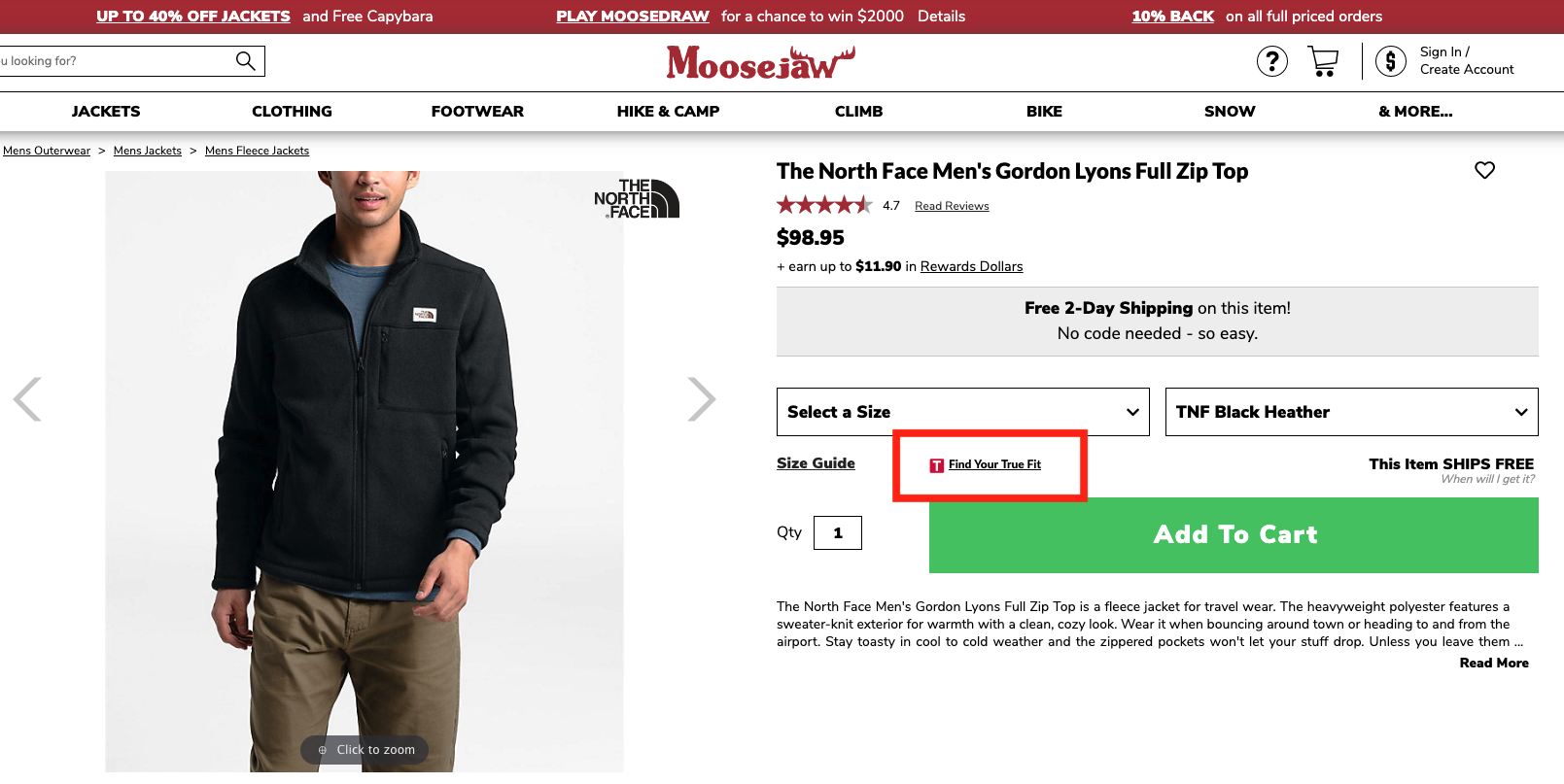Screen dimensions: 1564x784
Task: Expand the Select a Size dropdown
Action: 962,412
